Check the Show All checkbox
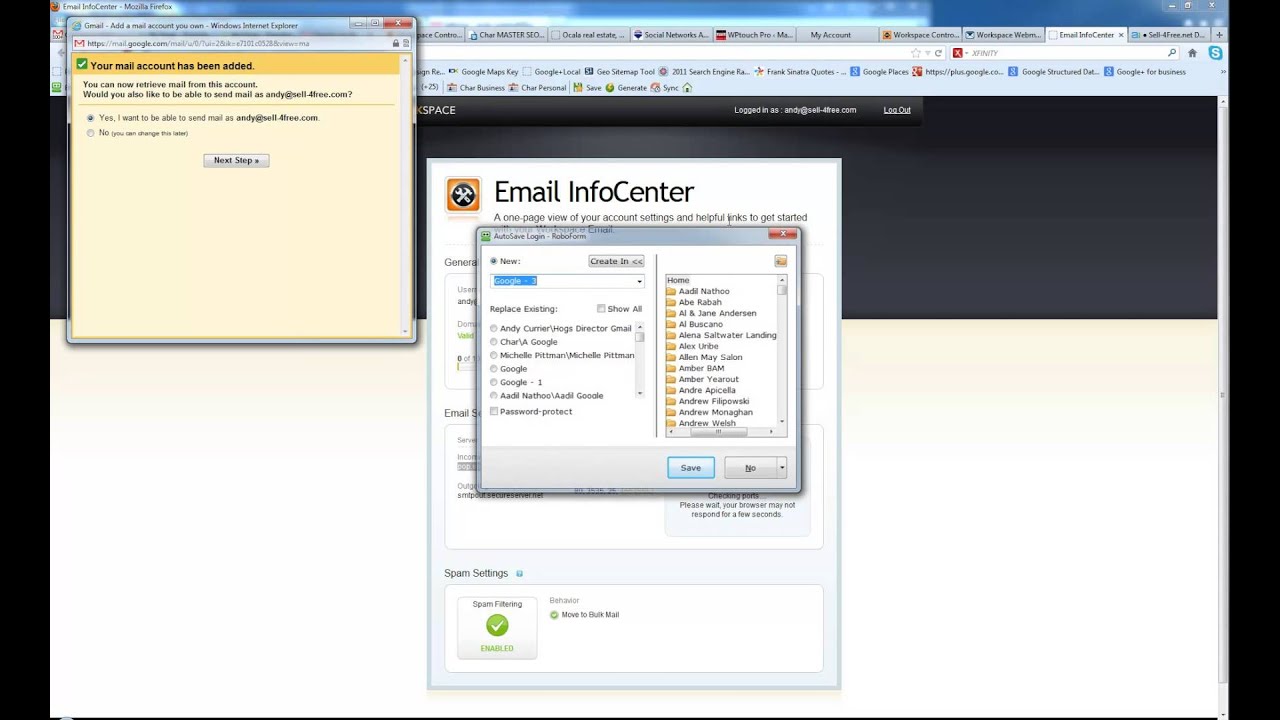The image size is (1280, 720). [601, 309]
